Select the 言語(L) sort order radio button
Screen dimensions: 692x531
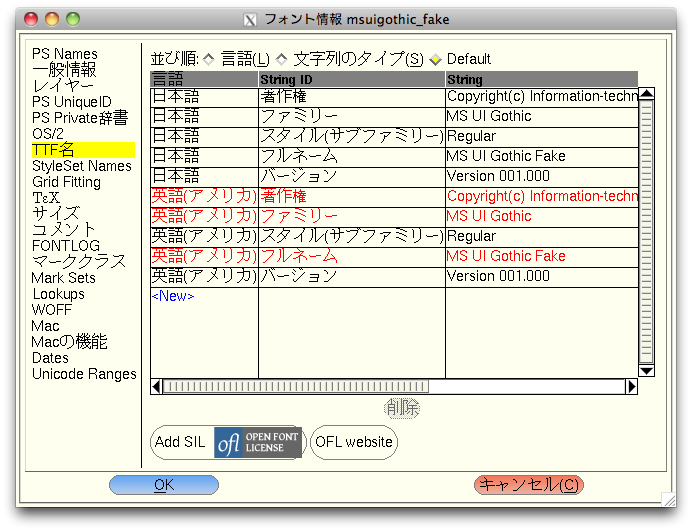[208, 59]
